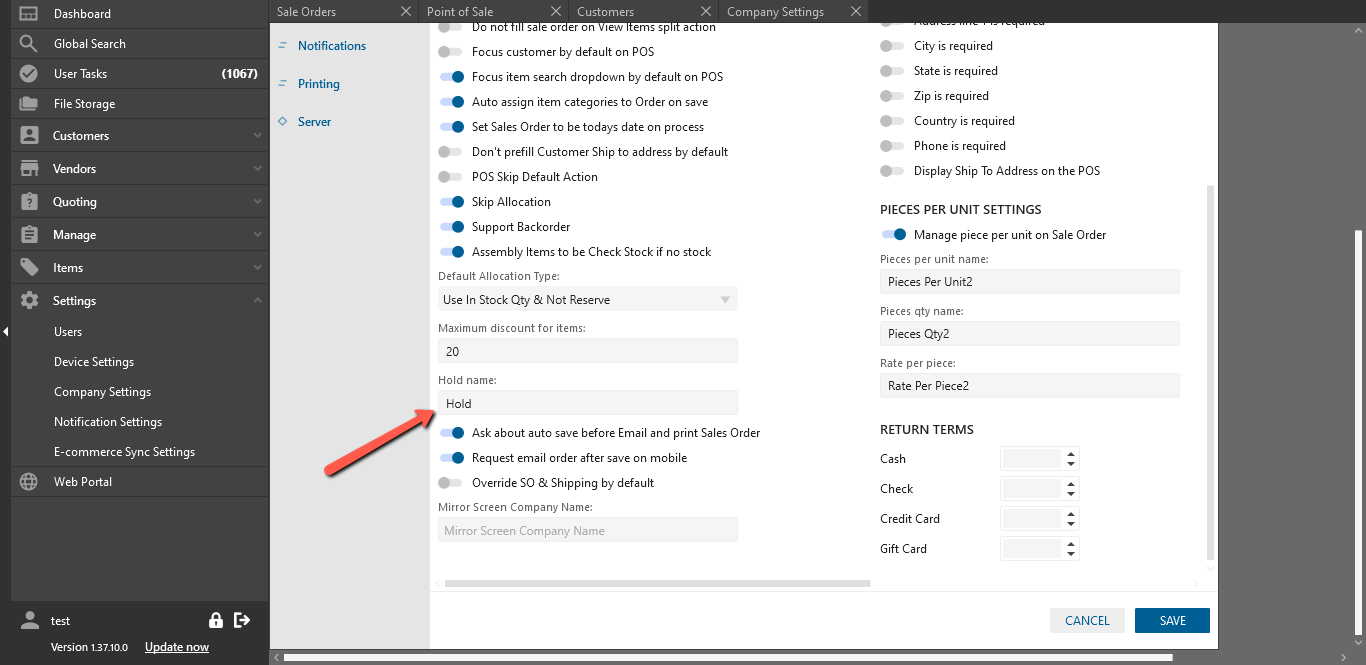Toggle Don't prefill Customer Ship to address

(x=451, y=152)
